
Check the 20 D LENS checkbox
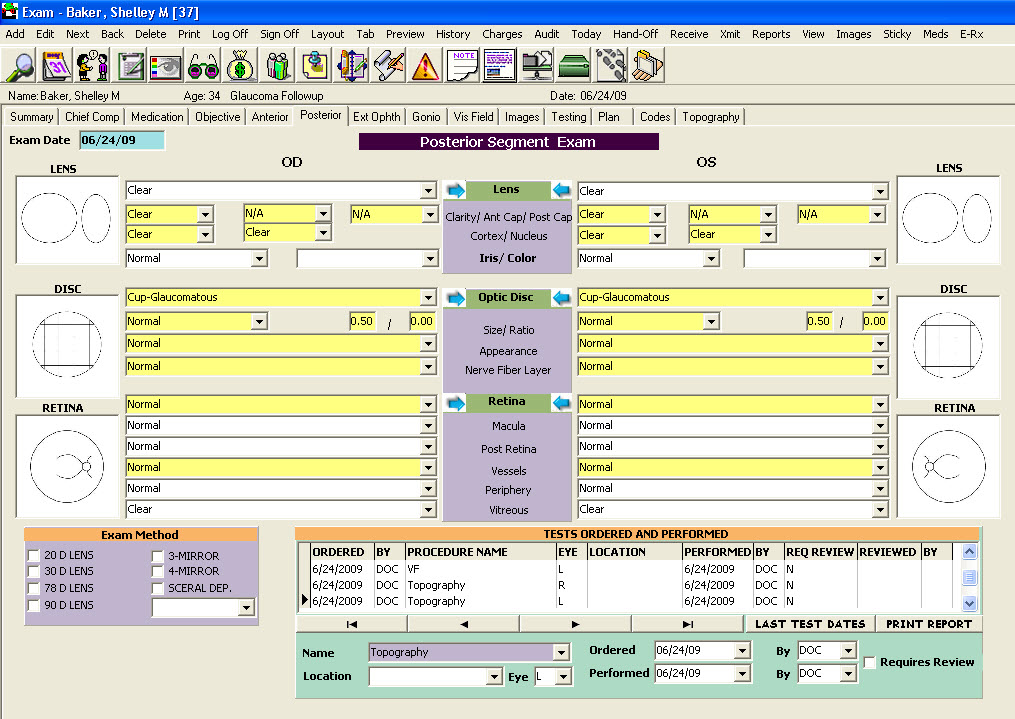(x=34, y=555)
